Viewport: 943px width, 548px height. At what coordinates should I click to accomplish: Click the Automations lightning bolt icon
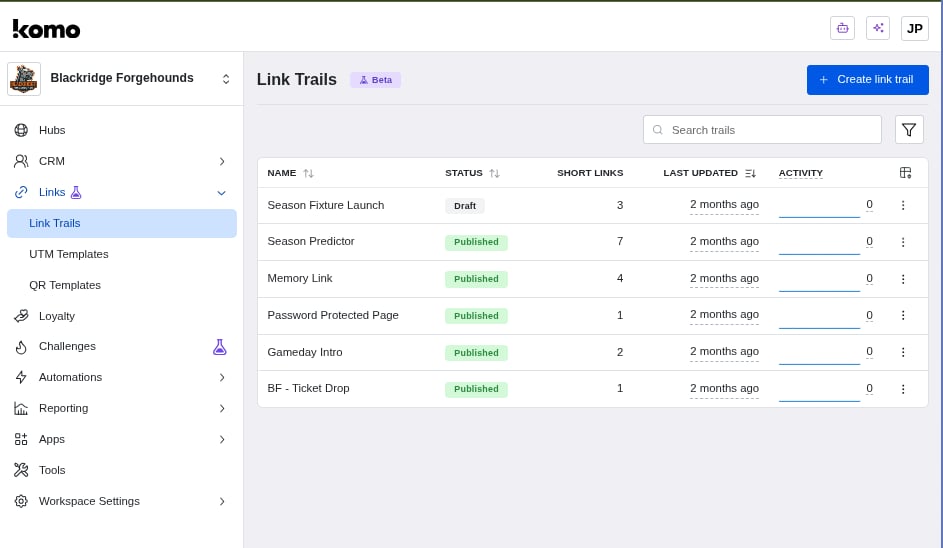tap(21, 377)
